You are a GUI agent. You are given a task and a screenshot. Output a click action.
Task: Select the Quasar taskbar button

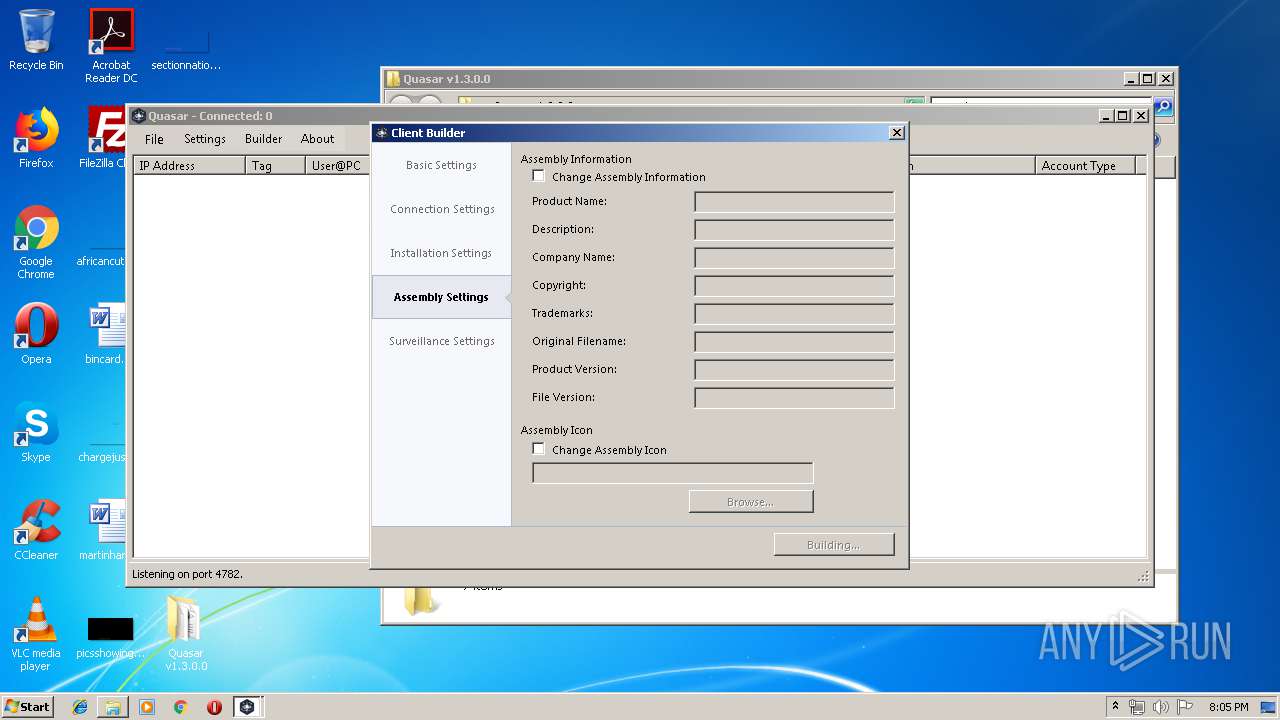pyautogui.click(x=247, y=707)
